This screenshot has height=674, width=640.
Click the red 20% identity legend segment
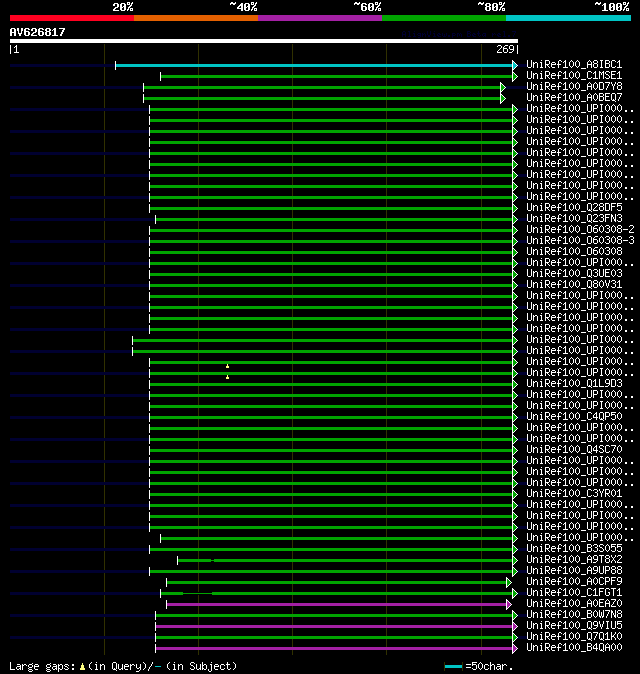[72, 18]
